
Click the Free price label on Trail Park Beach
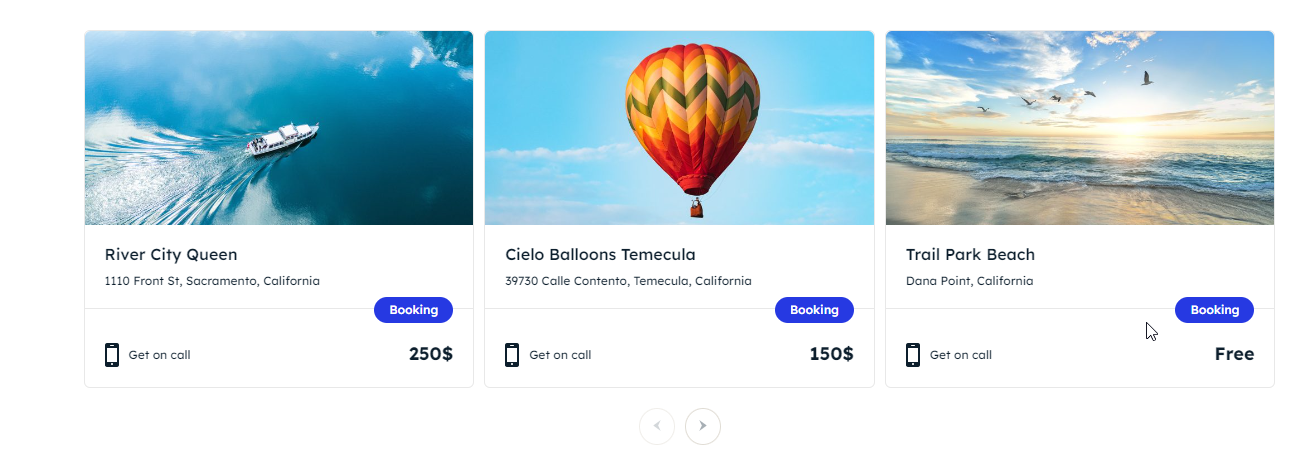(x=1234, y=354)
